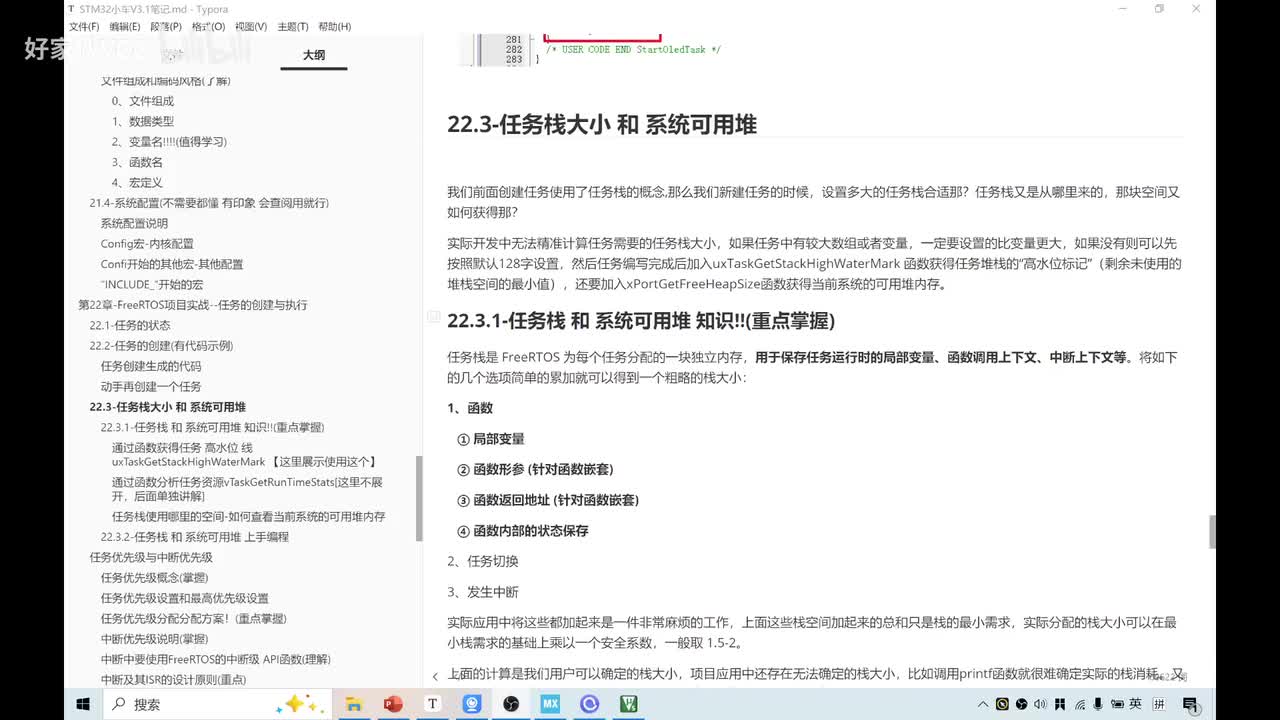Jump to vTaskGetRunTimeStats outline entry

(x=247, y=489)
